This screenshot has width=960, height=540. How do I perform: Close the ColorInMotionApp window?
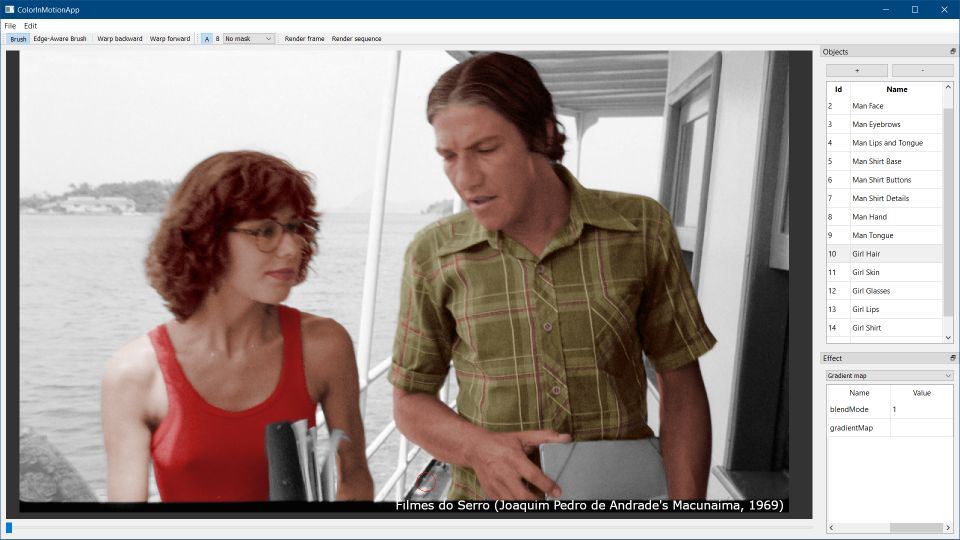pos(944,9)
